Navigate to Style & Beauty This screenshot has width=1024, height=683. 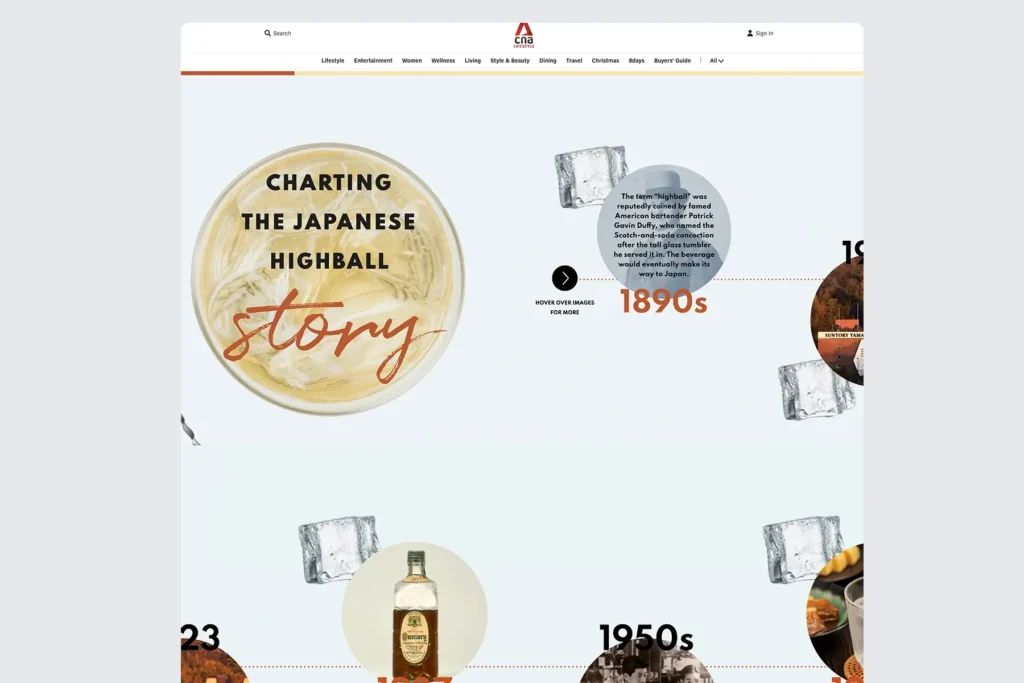coord(510,61)
